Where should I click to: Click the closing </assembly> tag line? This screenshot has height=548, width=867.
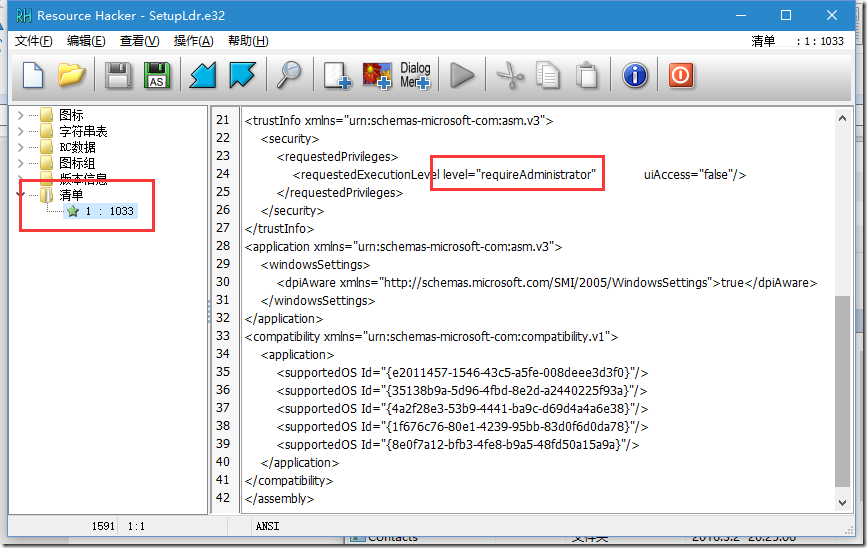(x=279, y=499)
